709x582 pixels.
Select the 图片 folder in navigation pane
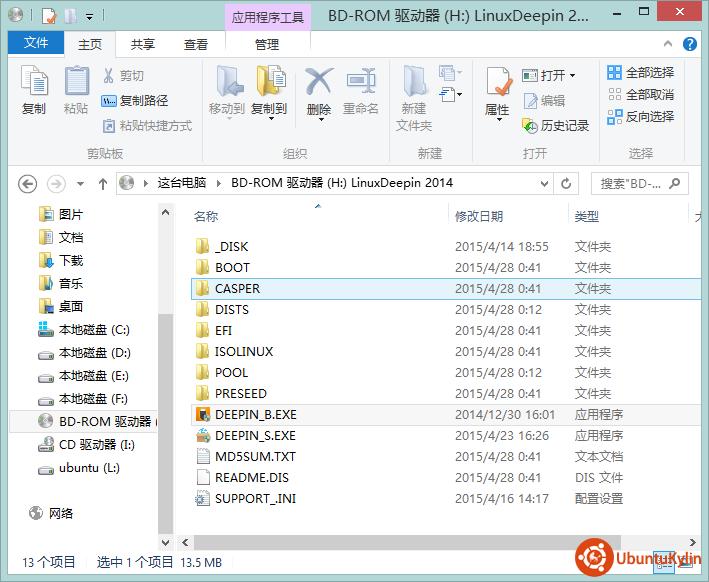coord(61,214)
